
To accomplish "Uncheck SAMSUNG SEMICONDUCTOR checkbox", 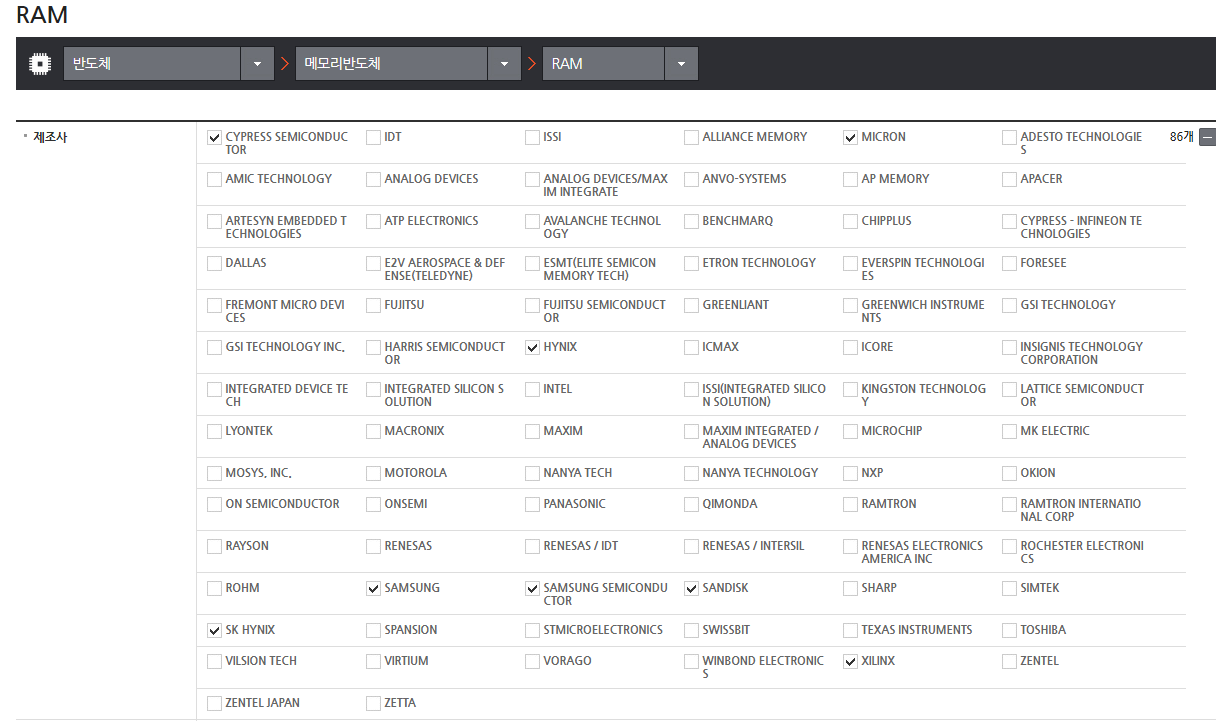I will 532,588.
